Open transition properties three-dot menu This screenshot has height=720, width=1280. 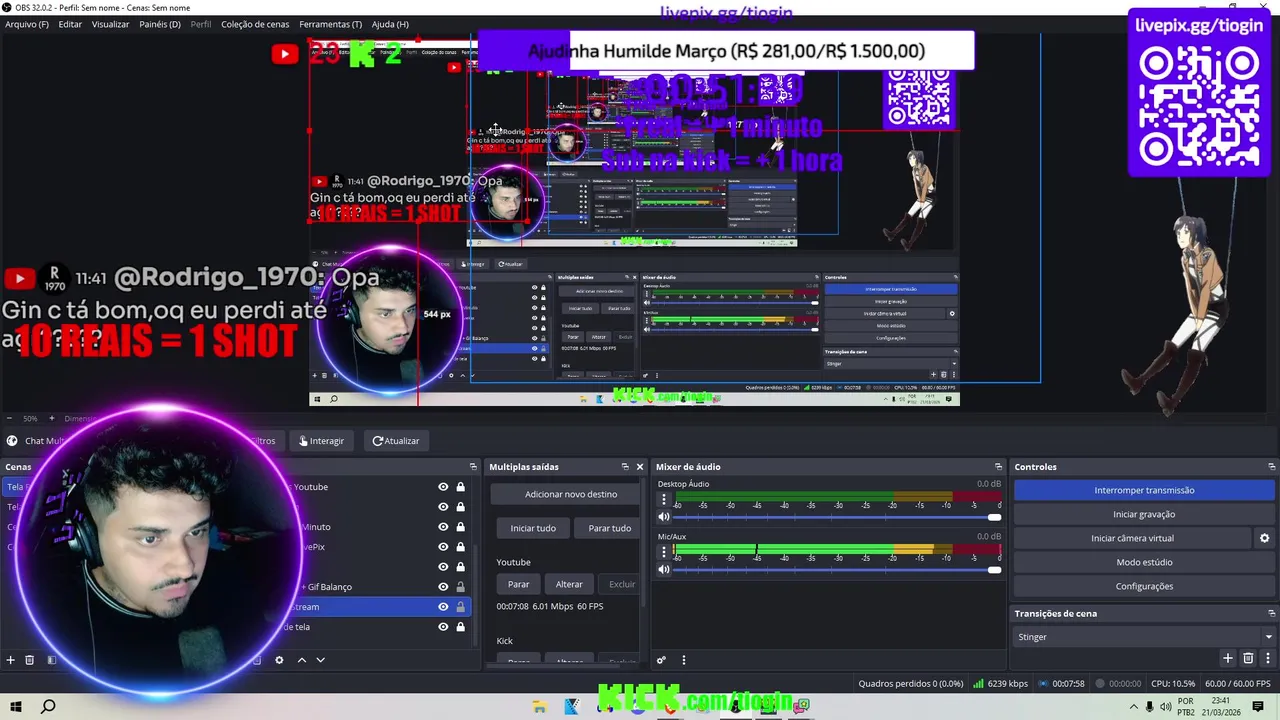(1267, 658)
